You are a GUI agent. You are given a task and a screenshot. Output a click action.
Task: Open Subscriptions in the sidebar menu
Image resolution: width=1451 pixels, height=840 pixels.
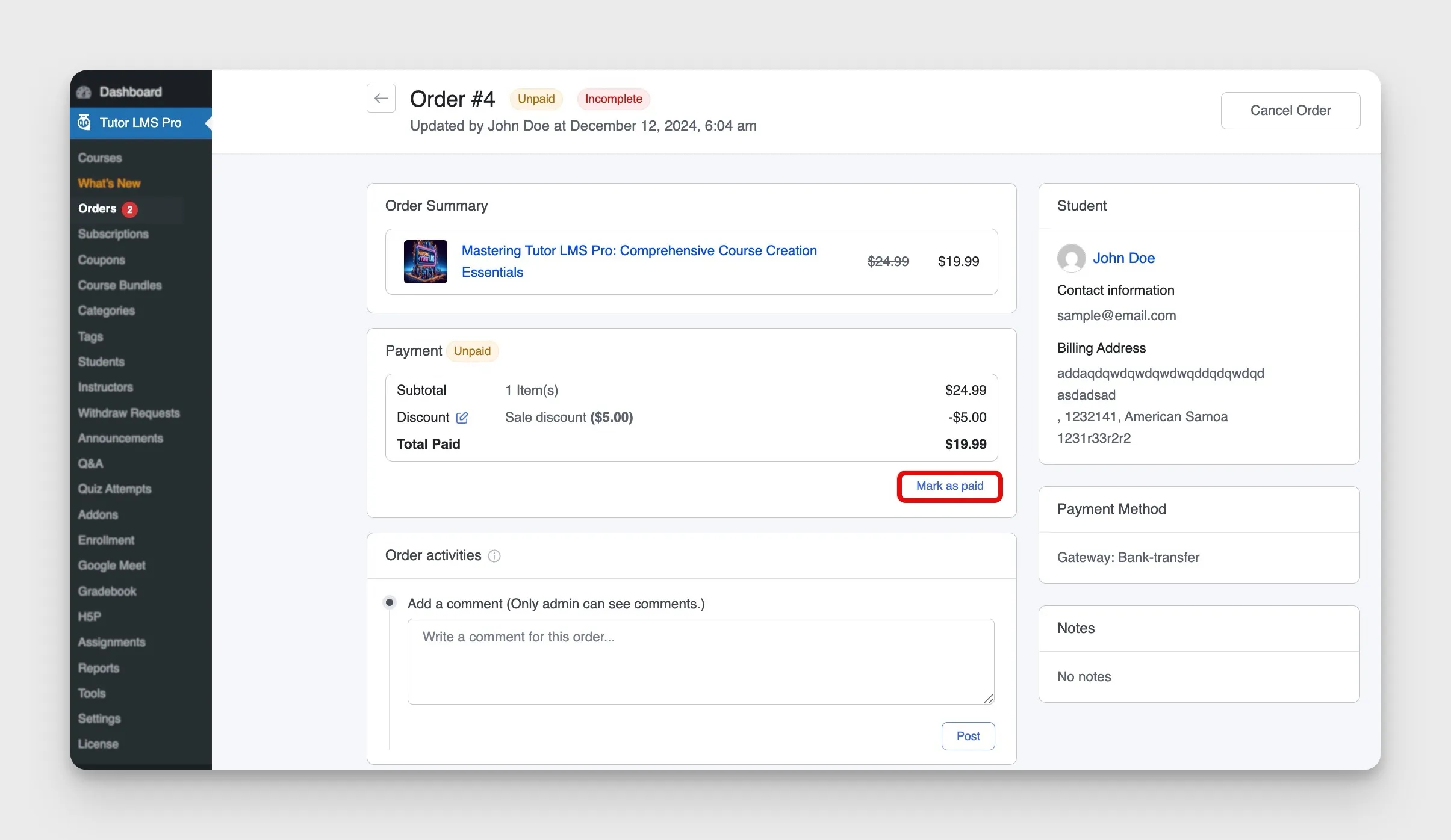113,234
